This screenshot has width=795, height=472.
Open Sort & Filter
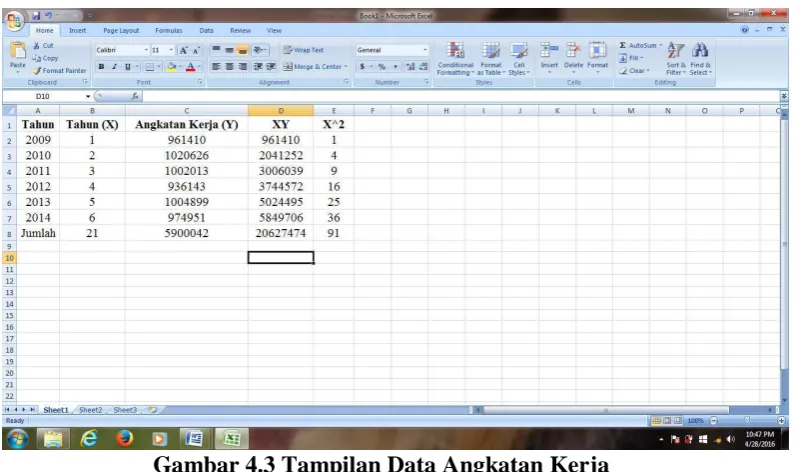675,58
